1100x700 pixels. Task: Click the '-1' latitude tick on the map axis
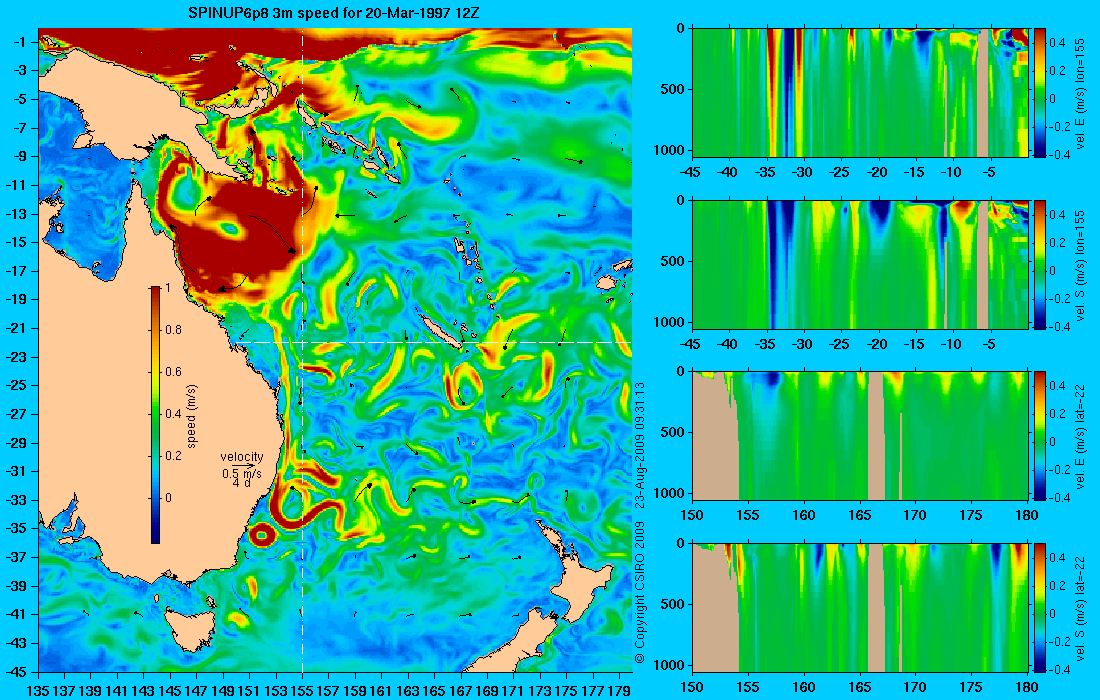tap(21, 42)
